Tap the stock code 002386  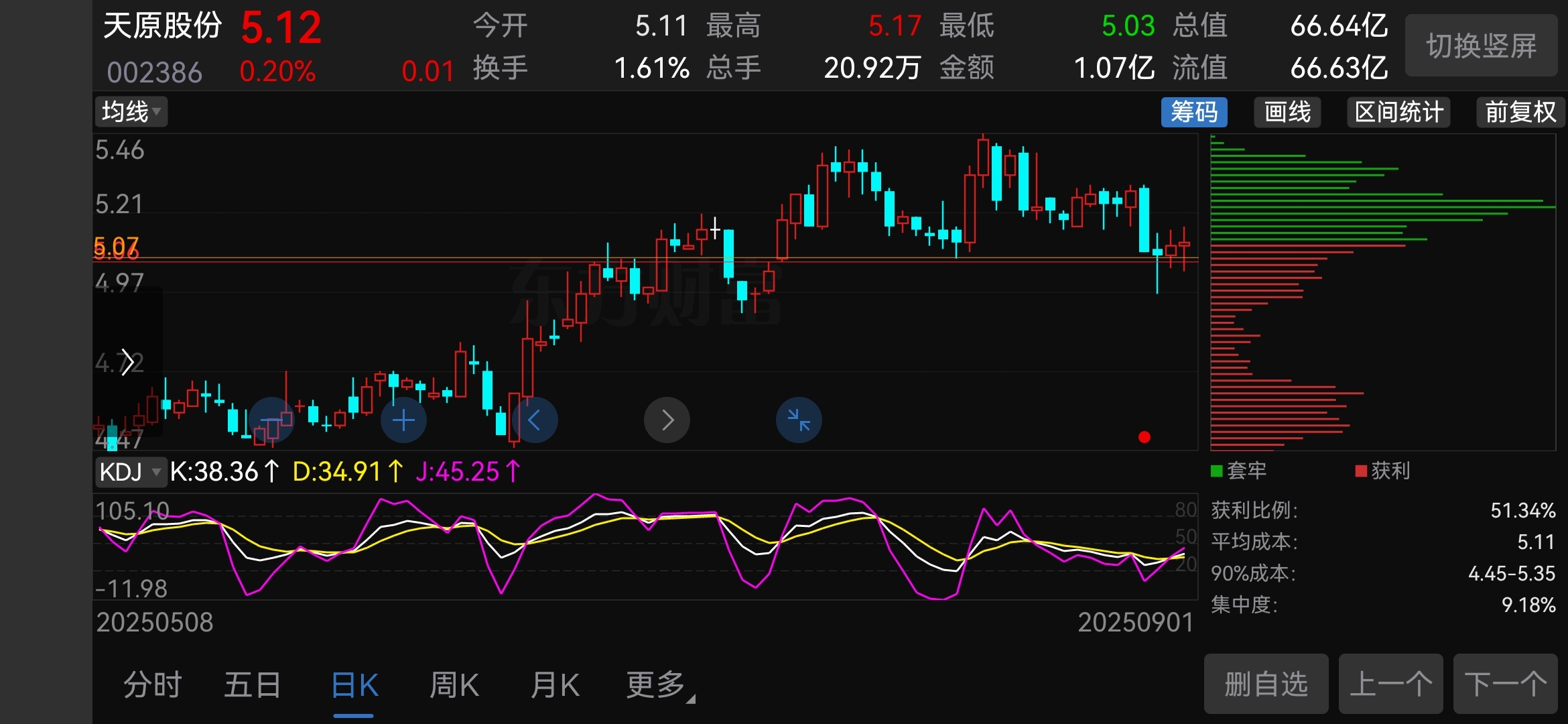click(155, 72)
